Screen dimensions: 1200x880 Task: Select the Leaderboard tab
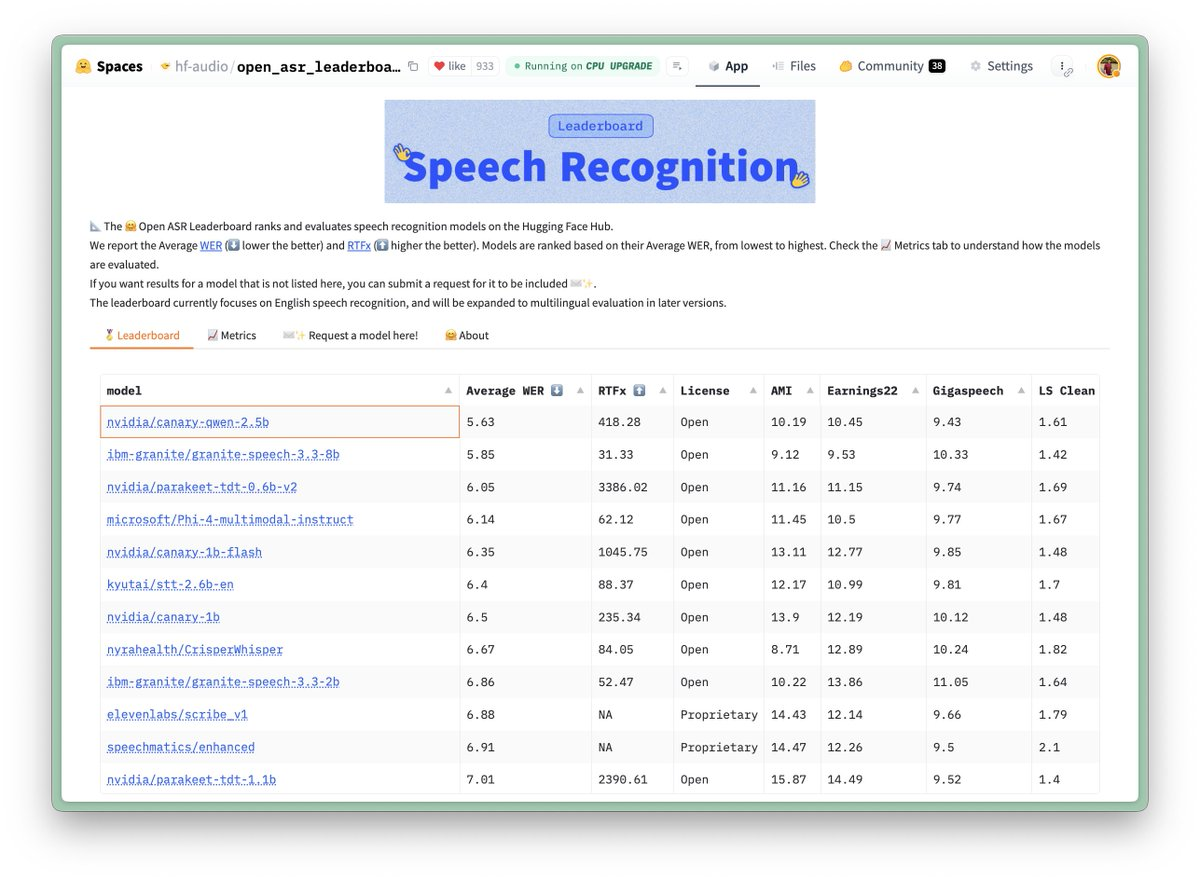coord(142,336)
